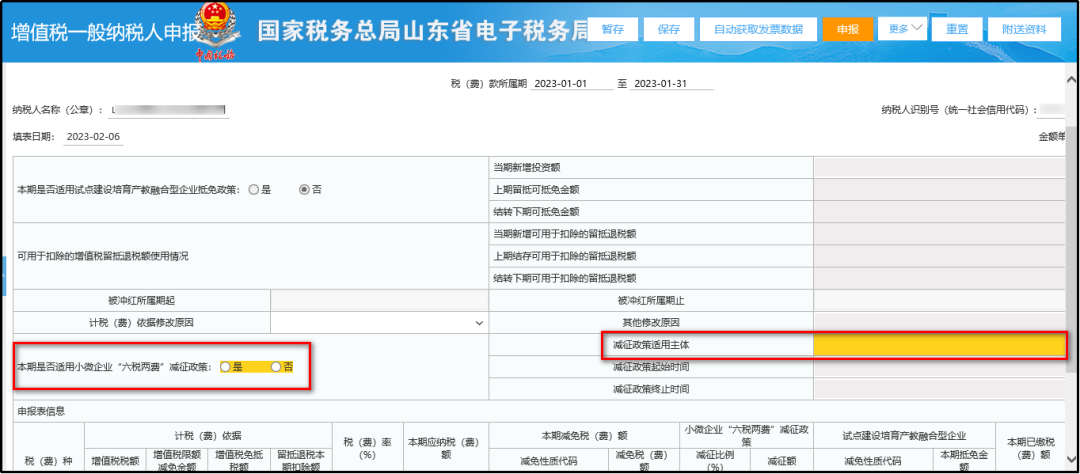Click the 重置 button
This screenshot has height=474, width=1080.
tap(957, 29)
